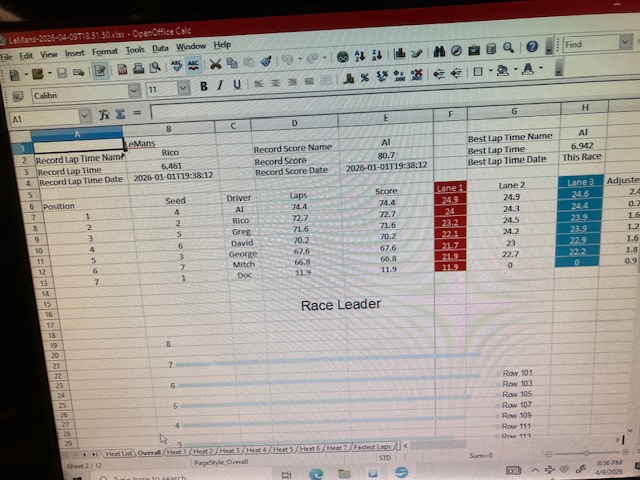Select column H header
This screenshot has height=480, width=640.
point(582,107)
